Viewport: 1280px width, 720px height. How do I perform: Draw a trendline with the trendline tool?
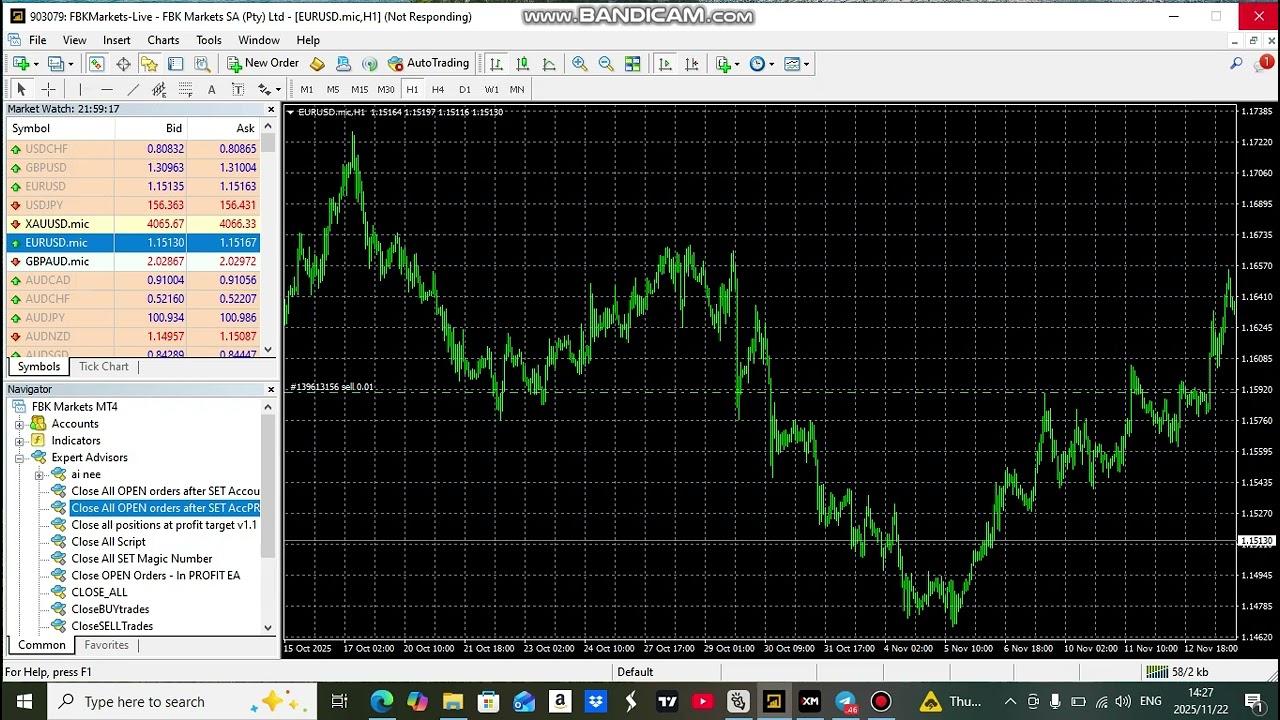pos(133,90)
